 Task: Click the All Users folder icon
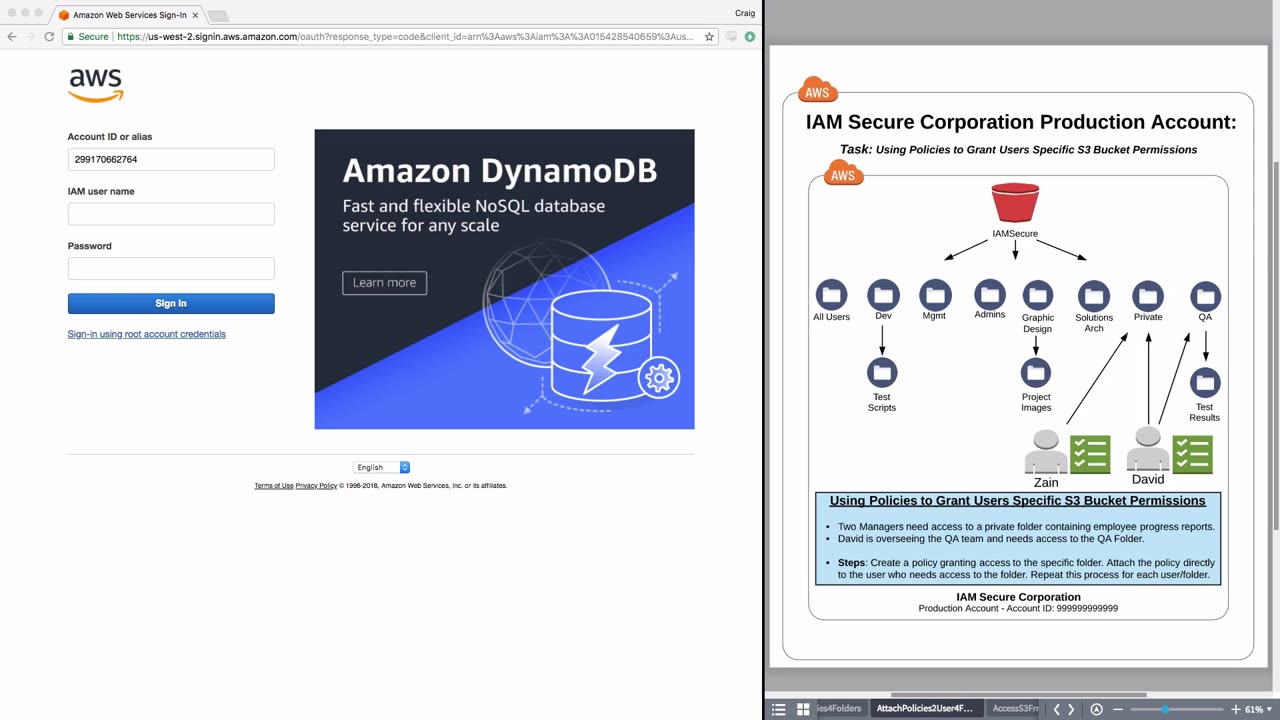[x=831, y=295]
